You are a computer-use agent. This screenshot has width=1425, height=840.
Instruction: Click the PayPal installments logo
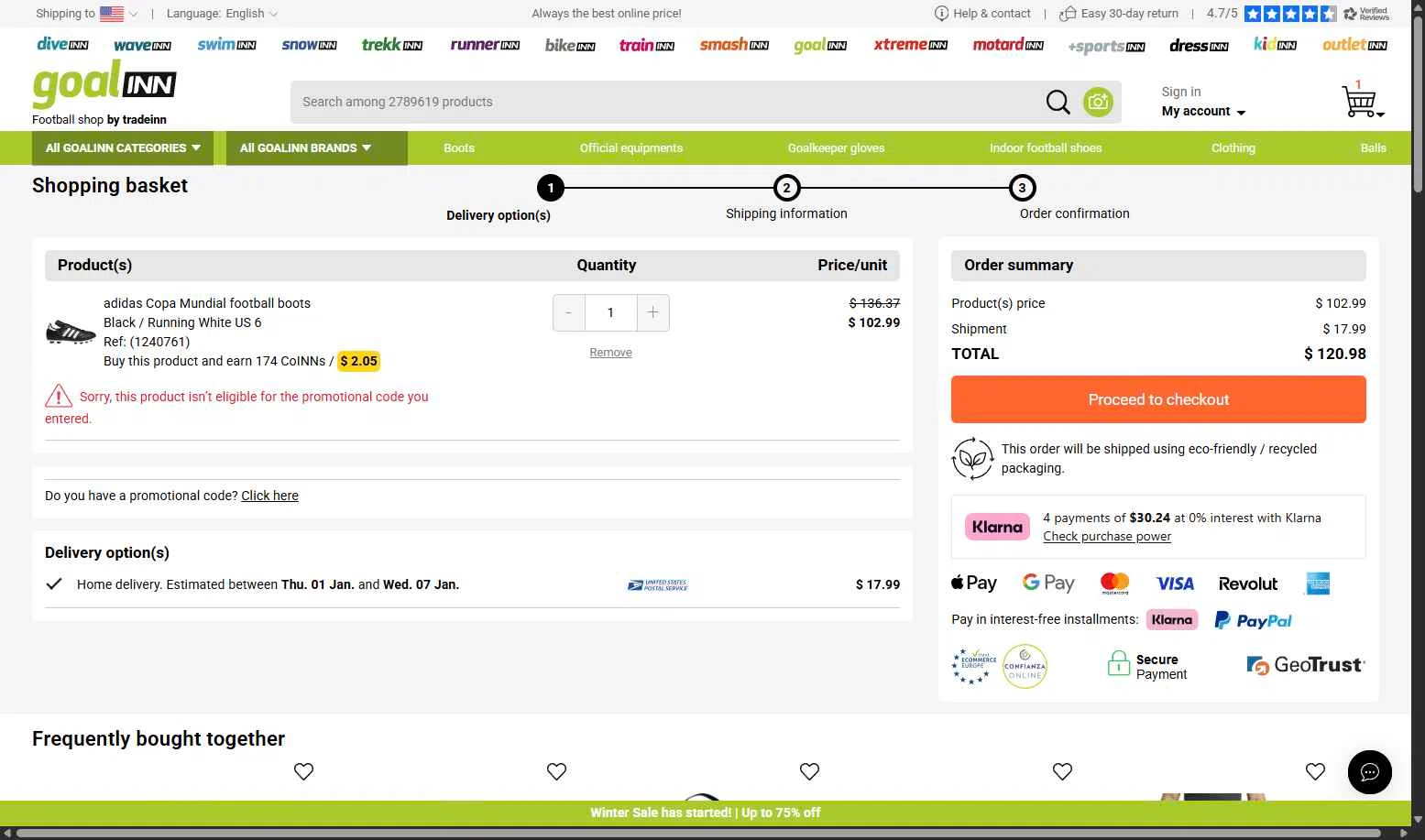1253,620
